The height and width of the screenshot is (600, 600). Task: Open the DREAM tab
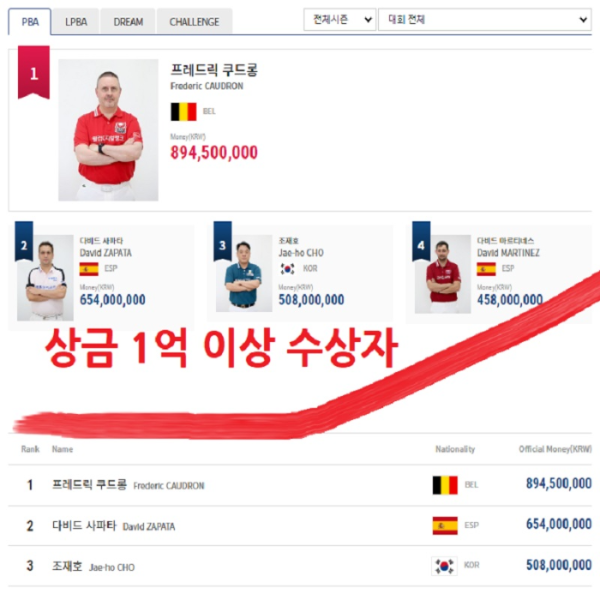128,21
